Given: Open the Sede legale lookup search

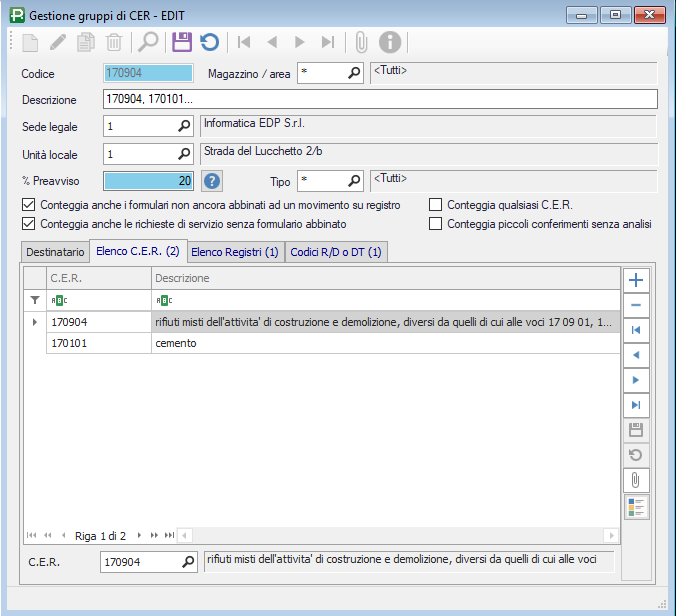Looking at the screenshot, I should point(183,127).
